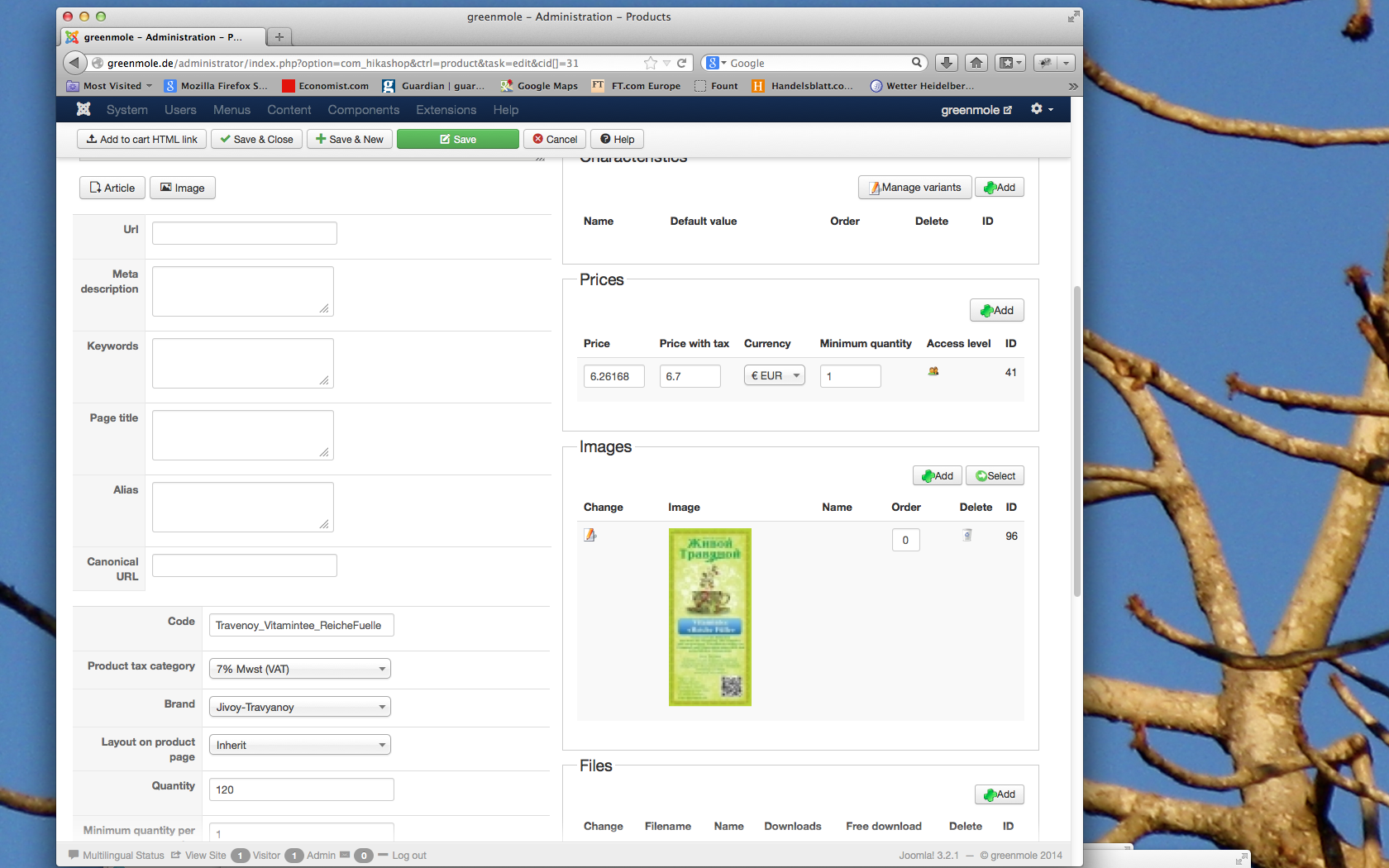Enter fullscreen with top-right arrows icon
This screenshot has width=1389, height=868.
pos(1073,17)
